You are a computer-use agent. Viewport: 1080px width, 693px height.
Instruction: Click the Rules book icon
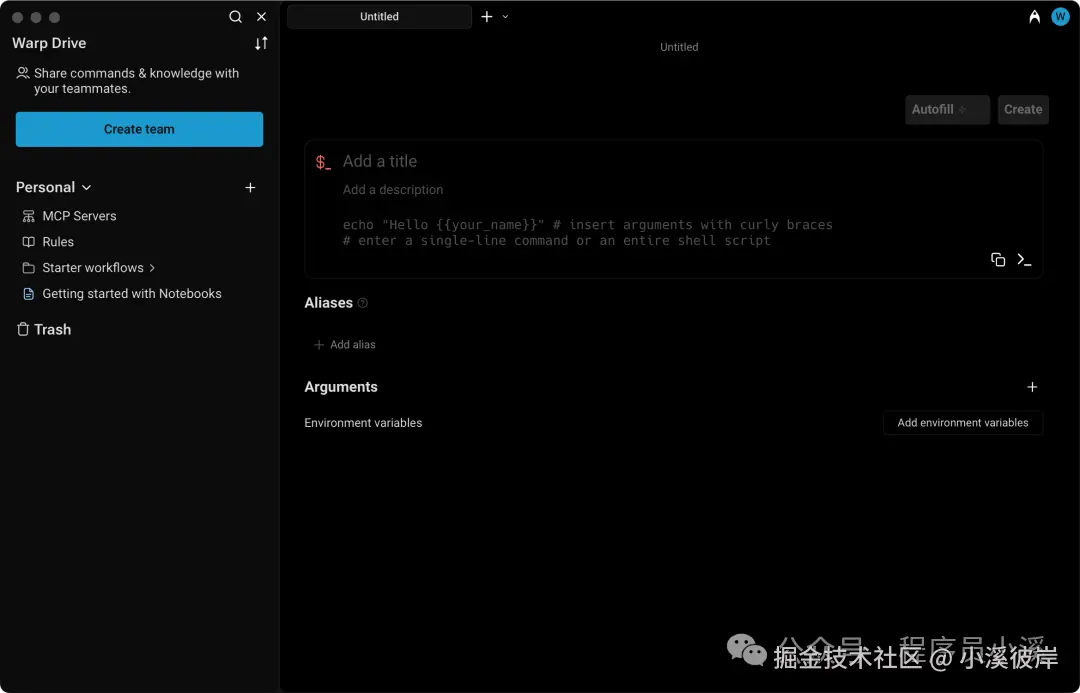coord(28,242)
